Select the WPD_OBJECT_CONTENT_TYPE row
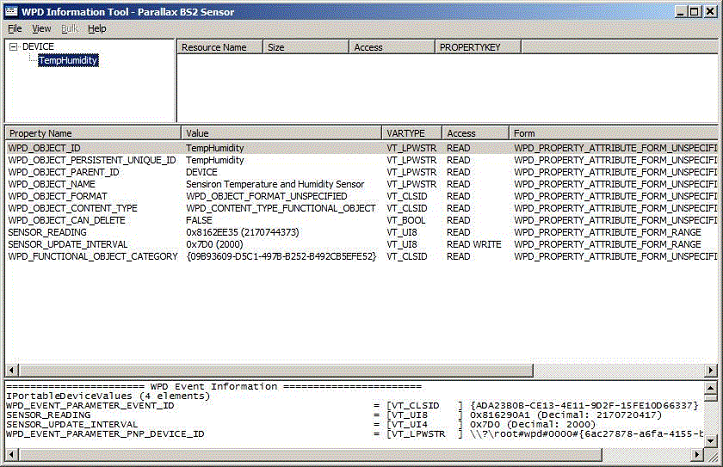 pos(362,208)
